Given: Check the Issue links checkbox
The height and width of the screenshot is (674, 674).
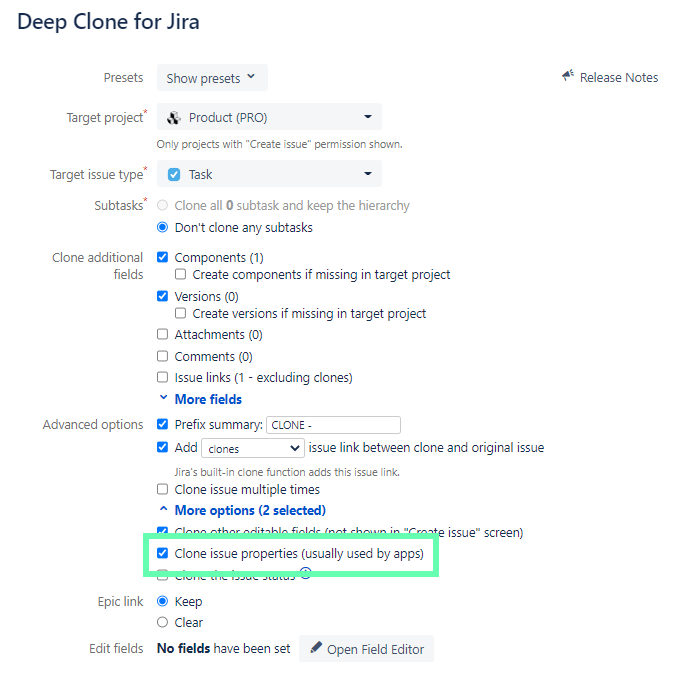Looking at the screenshot, I should 162,377.
